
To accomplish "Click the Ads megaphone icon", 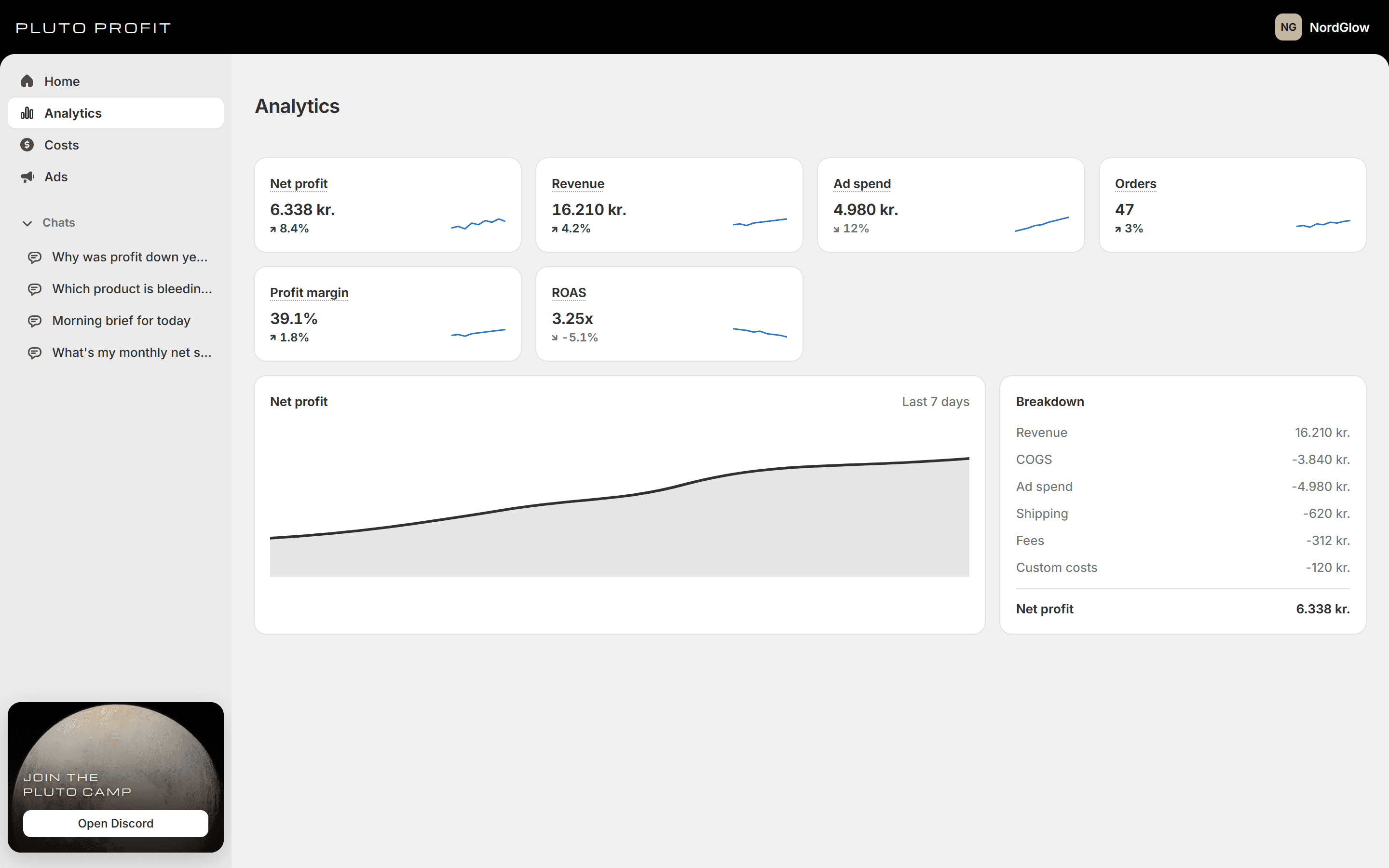I will tap(27, 177).
